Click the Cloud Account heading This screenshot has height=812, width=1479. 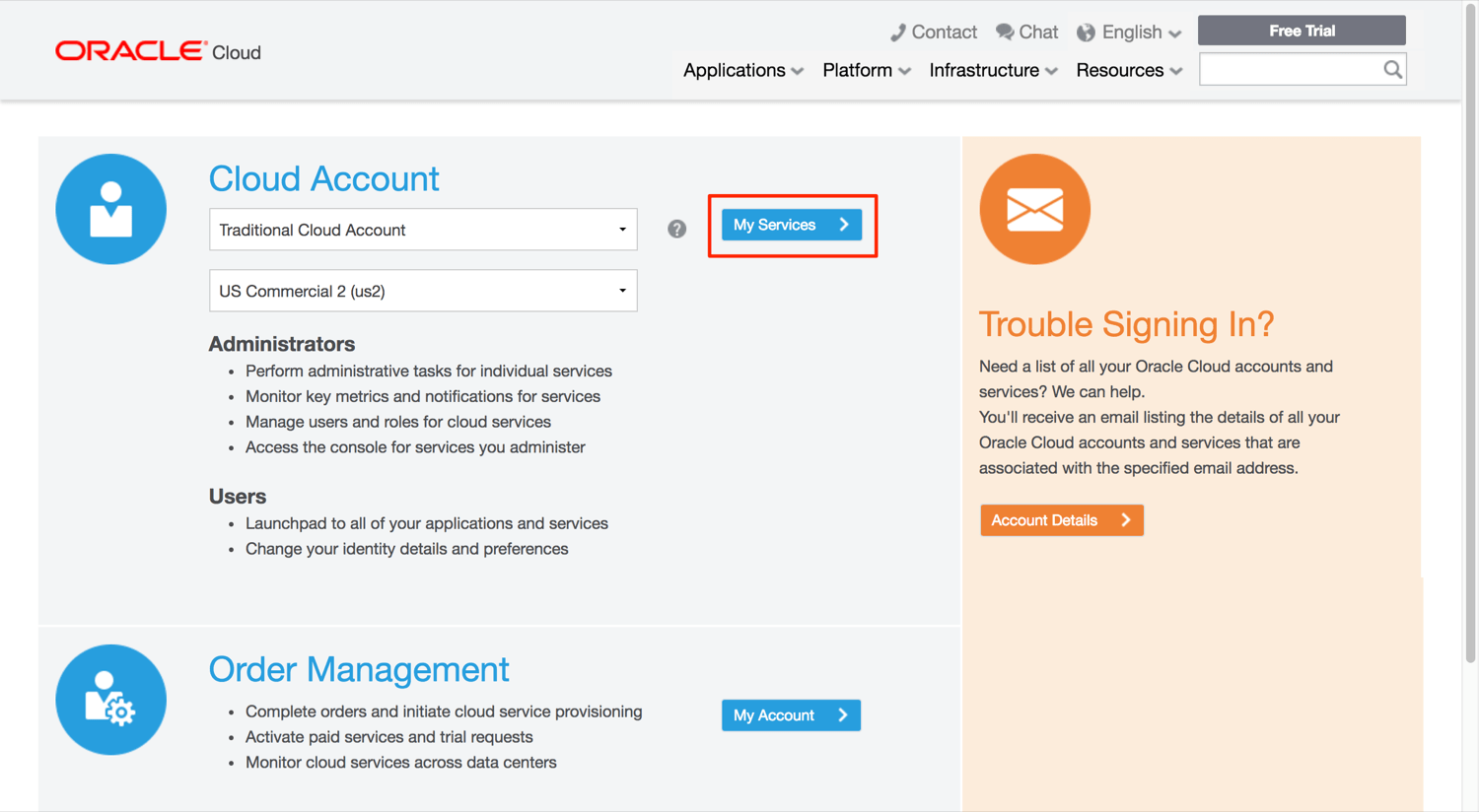[x=323, y=178]
